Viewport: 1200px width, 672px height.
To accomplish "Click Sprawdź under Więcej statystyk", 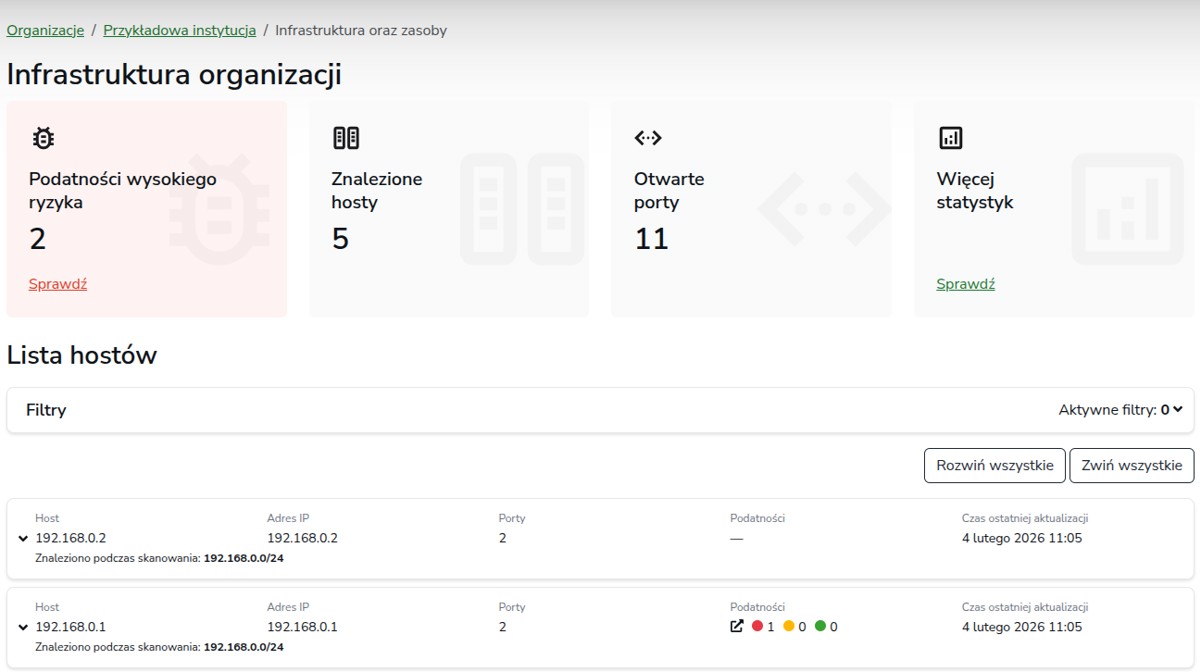I will [x=965, y=284].
